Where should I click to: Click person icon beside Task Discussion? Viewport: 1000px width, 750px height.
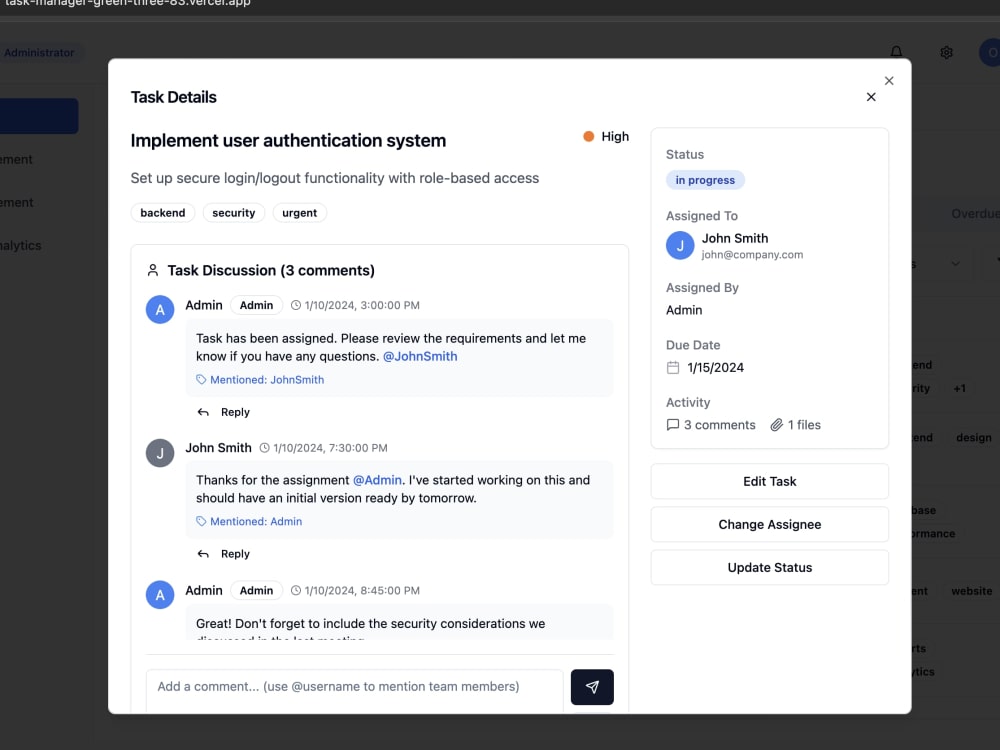(152, 270)
